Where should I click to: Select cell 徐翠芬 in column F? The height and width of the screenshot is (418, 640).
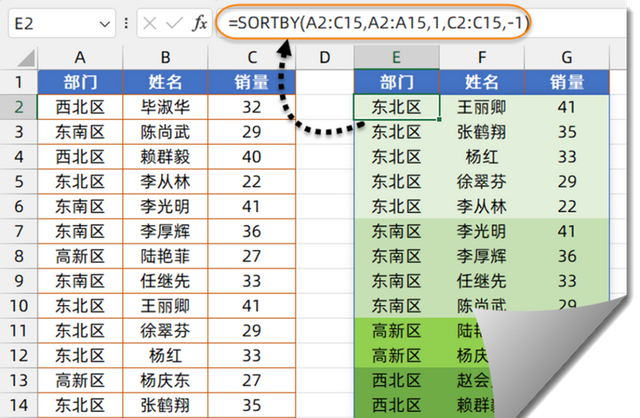click(x=482, y=182)
